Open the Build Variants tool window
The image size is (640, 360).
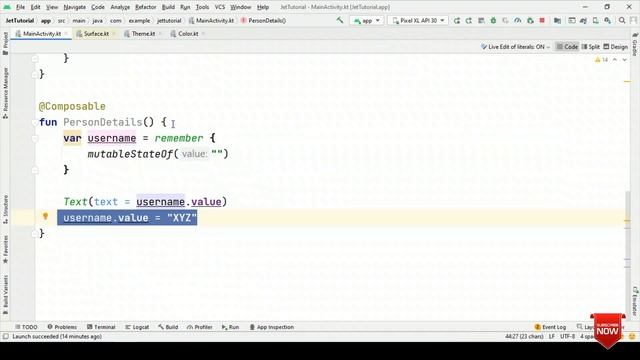click(x=5, y=295)
